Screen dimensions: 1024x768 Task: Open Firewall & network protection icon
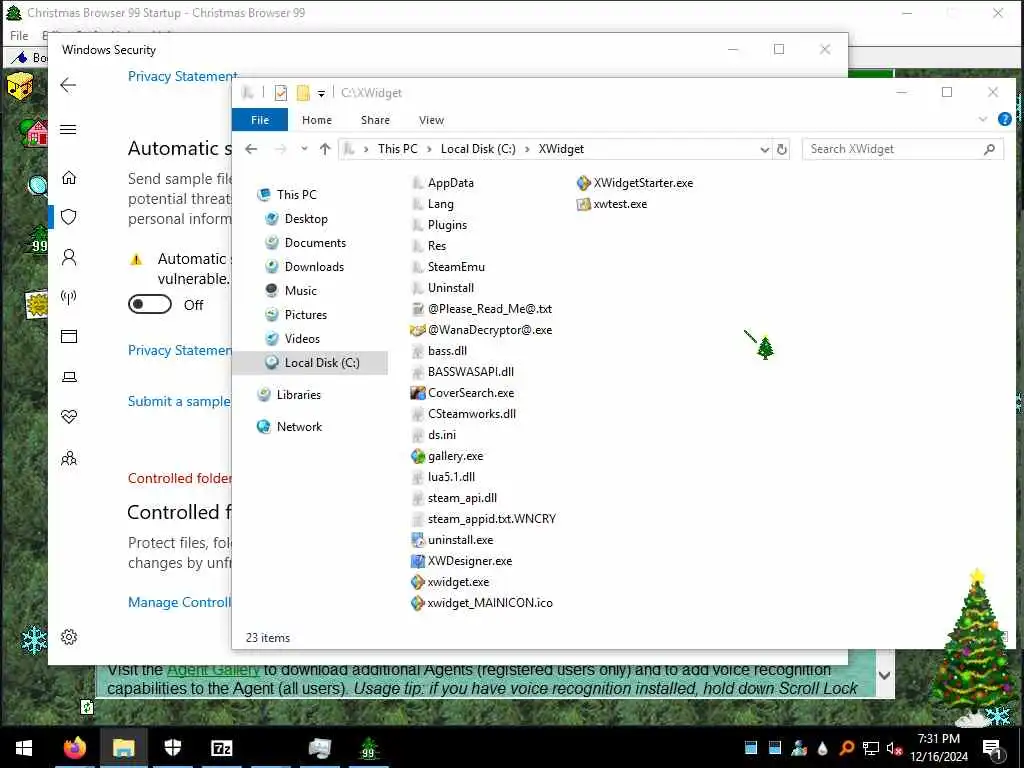click(x=69, y=298)
